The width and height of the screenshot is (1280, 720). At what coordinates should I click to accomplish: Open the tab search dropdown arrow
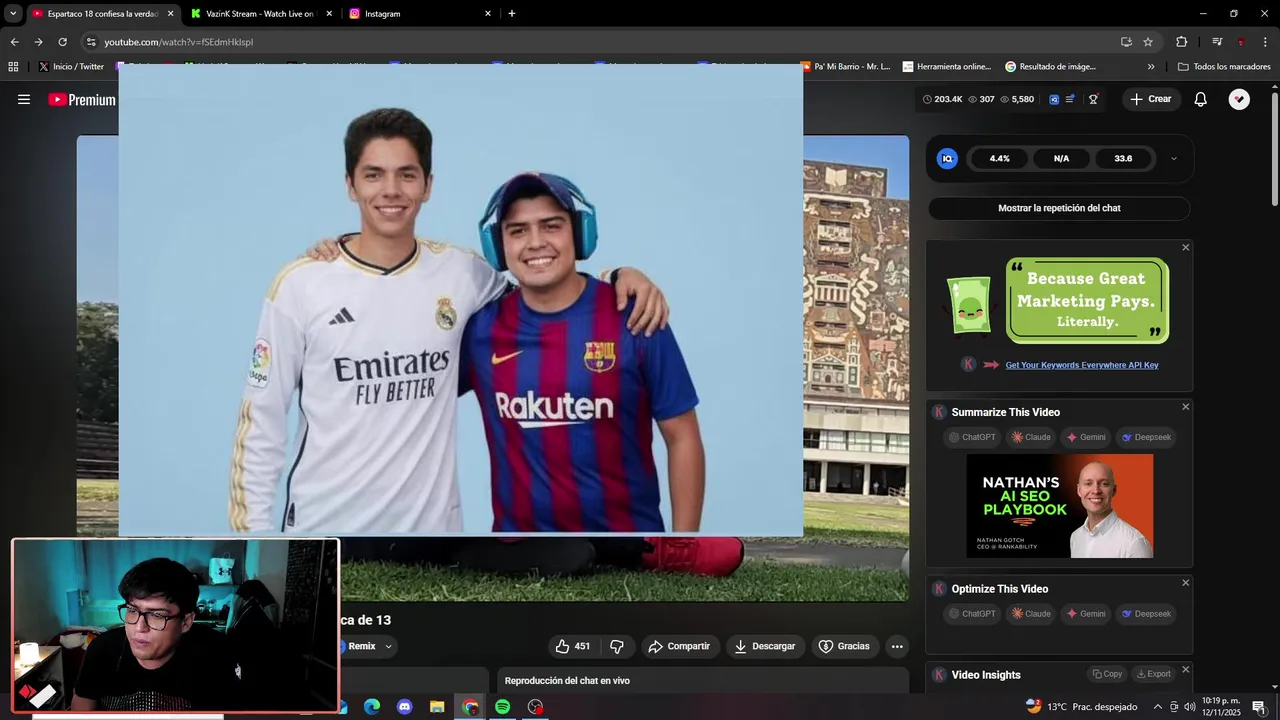(13, 14)
